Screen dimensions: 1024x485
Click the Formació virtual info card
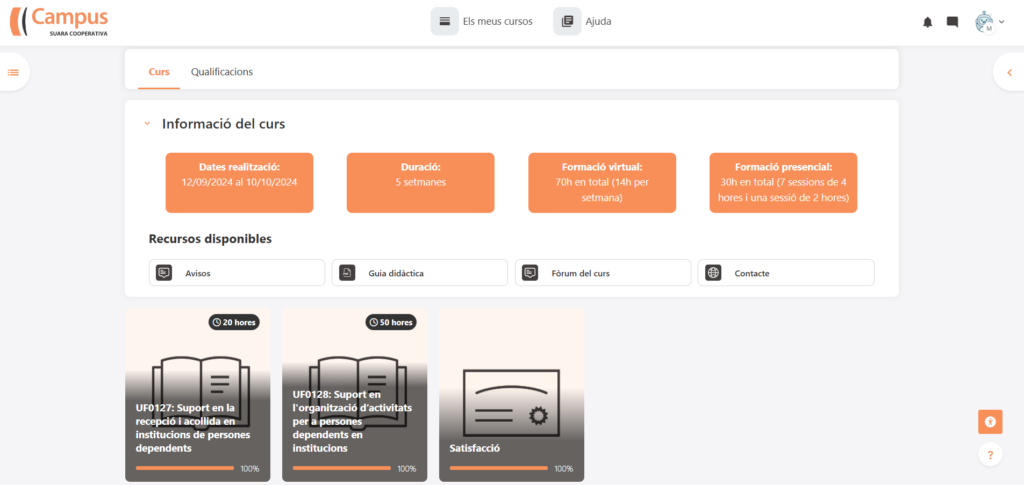point(602,183)
